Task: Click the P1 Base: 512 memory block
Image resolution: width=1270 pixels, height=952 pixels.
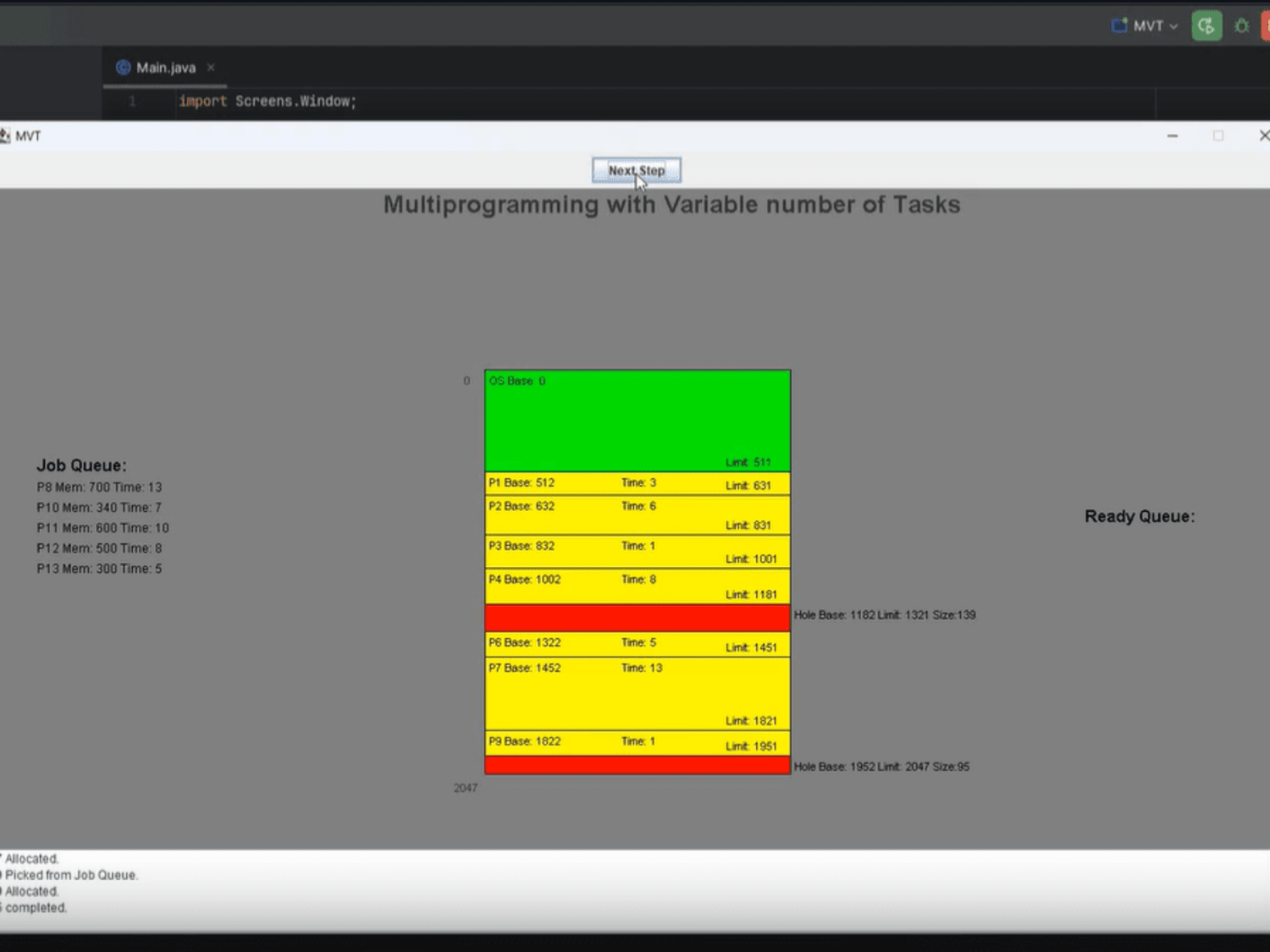Action: [x=638, y=483]
